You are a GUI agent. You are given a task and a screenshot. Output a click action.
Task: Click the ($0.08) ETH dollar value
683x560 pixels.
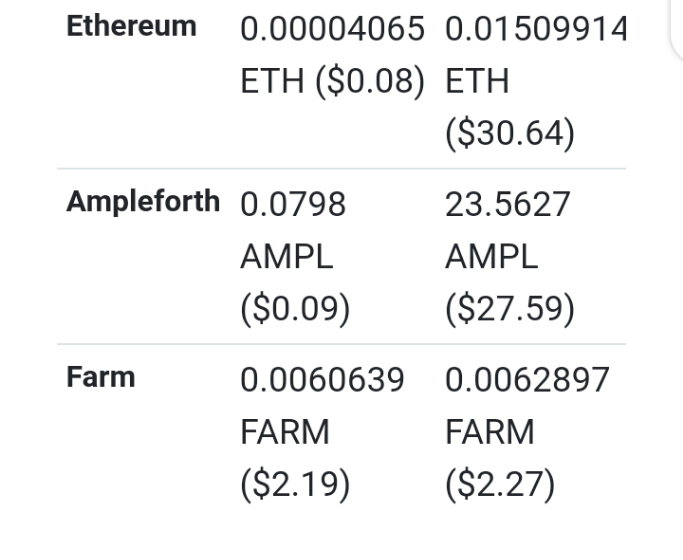point(369,81)
